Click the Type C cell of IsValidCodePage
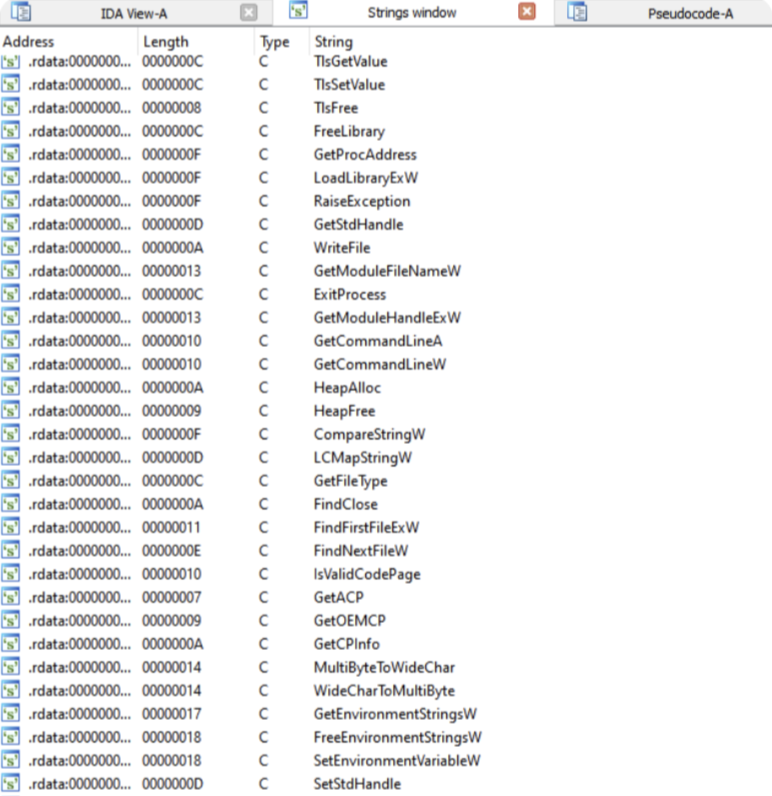The width and height of the screenshot is (772, 796). (263, 575)
